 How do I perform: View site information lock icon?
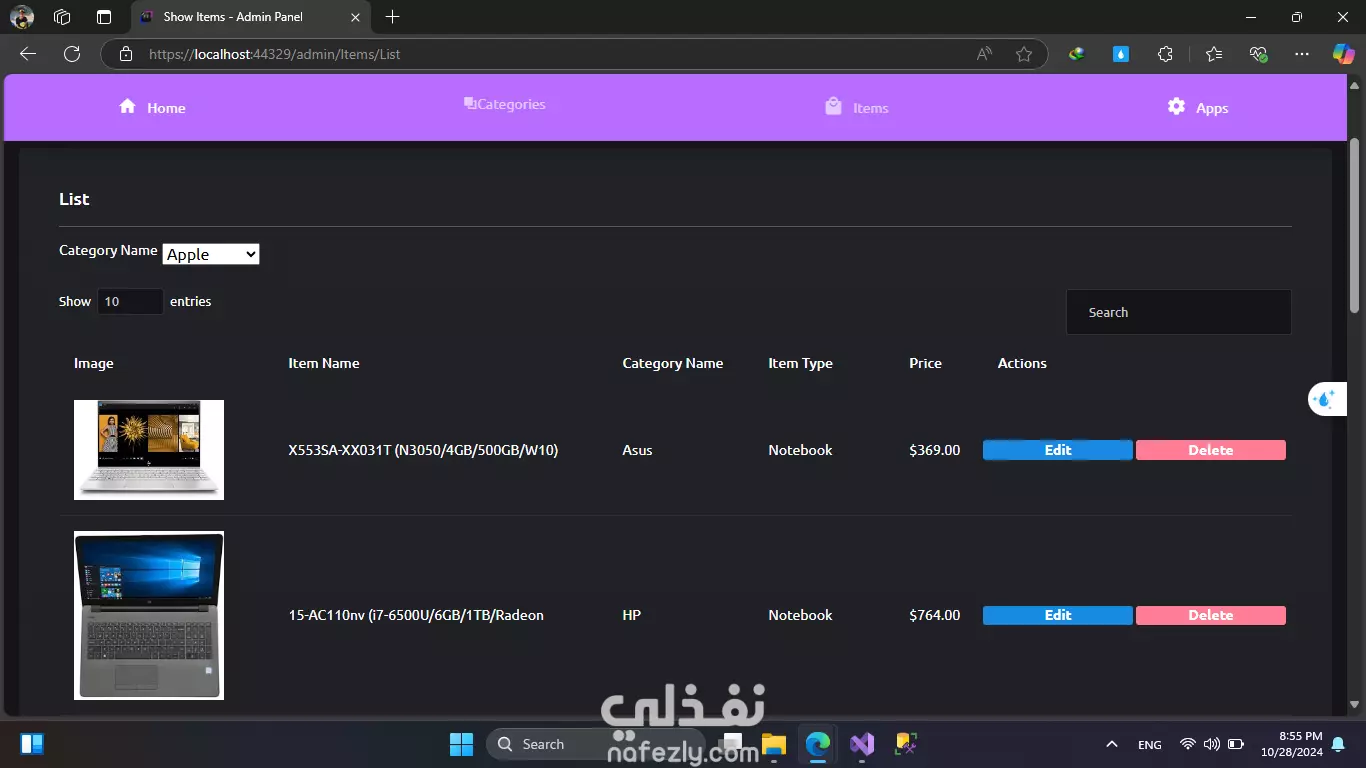coord(125,54)
